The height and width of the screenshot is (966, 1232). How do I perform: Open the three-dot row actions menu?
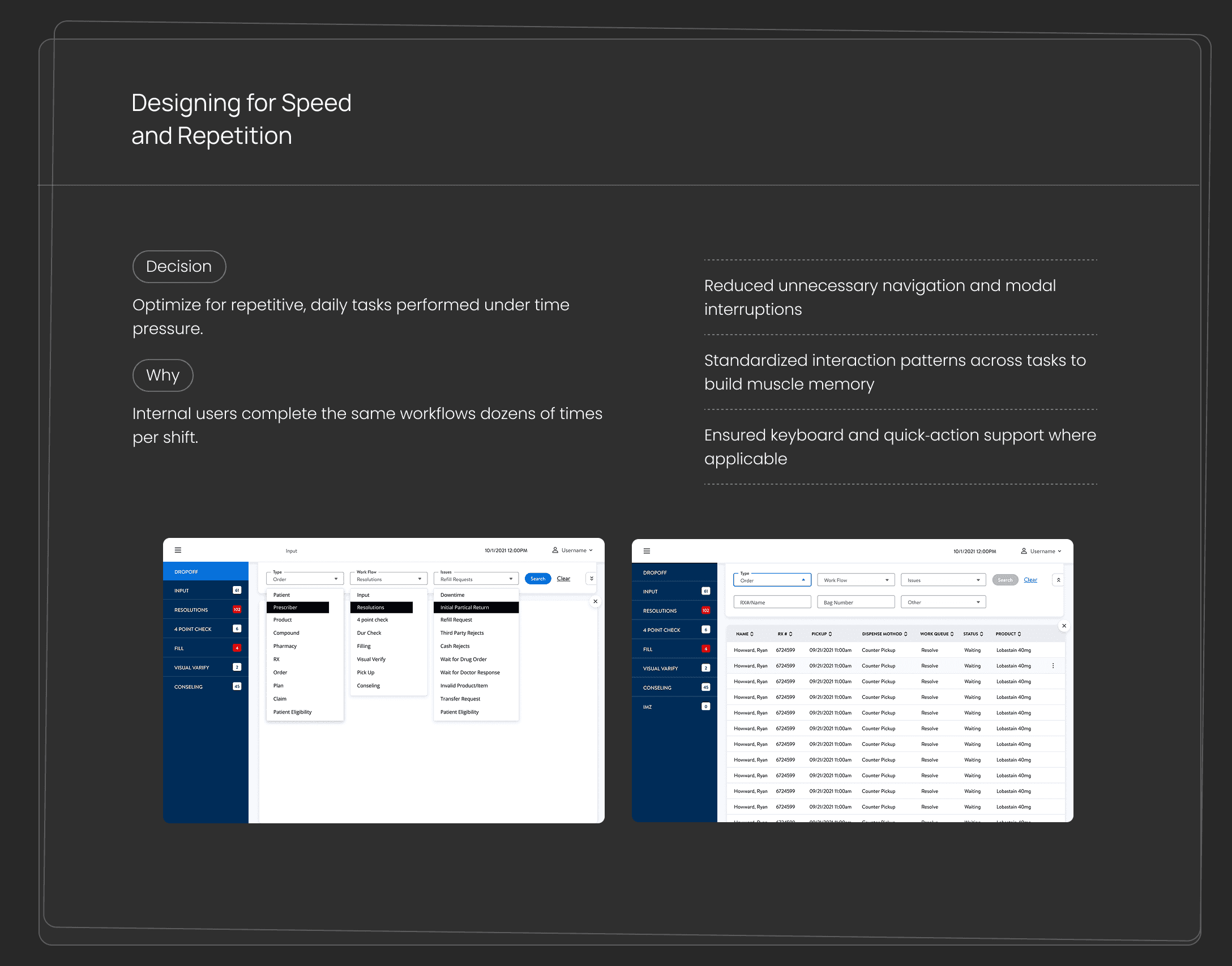click(1053, 666)
